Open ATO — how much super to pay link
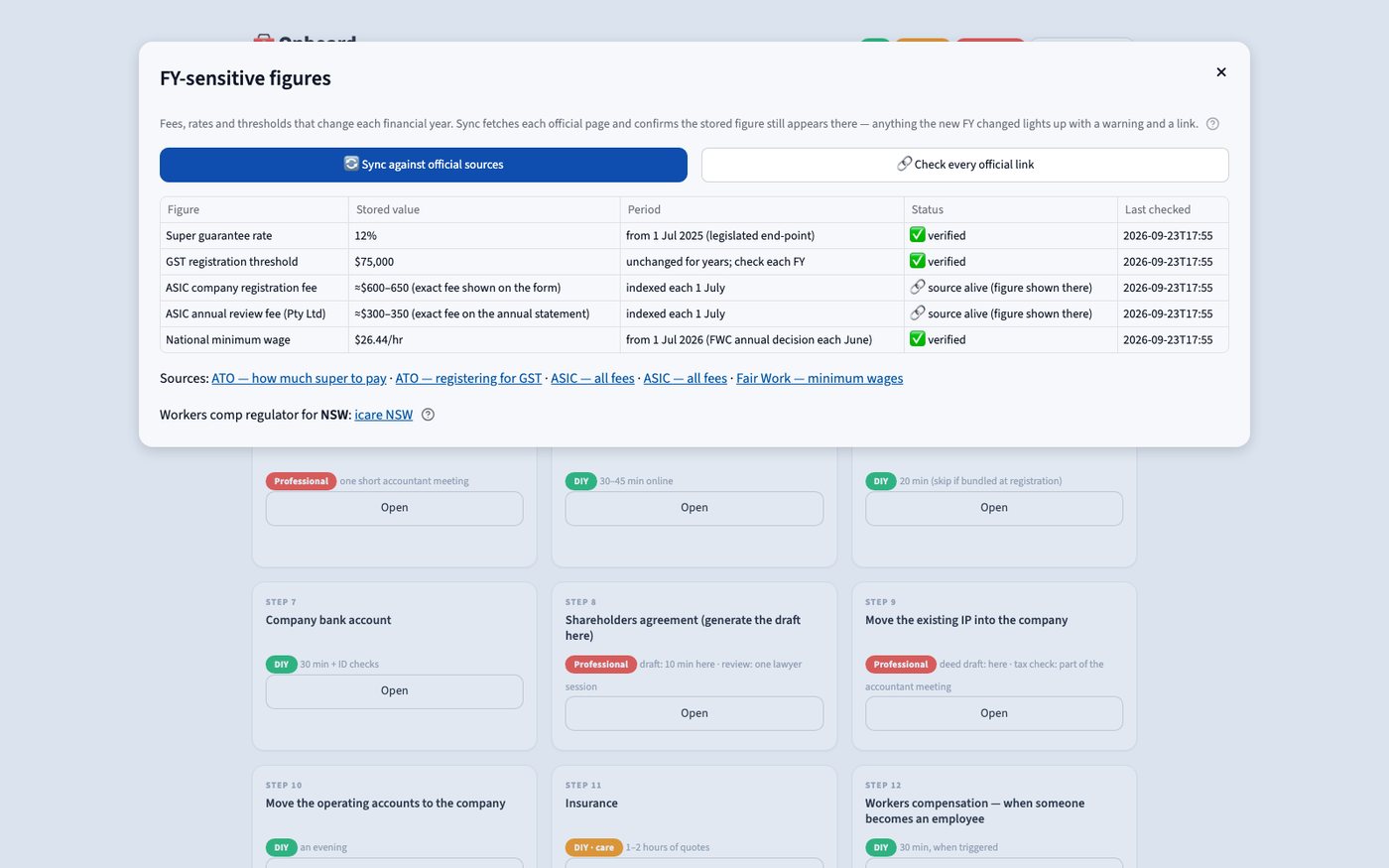Viewport: 1389px width, 868px height. click(x=299, y=378)
